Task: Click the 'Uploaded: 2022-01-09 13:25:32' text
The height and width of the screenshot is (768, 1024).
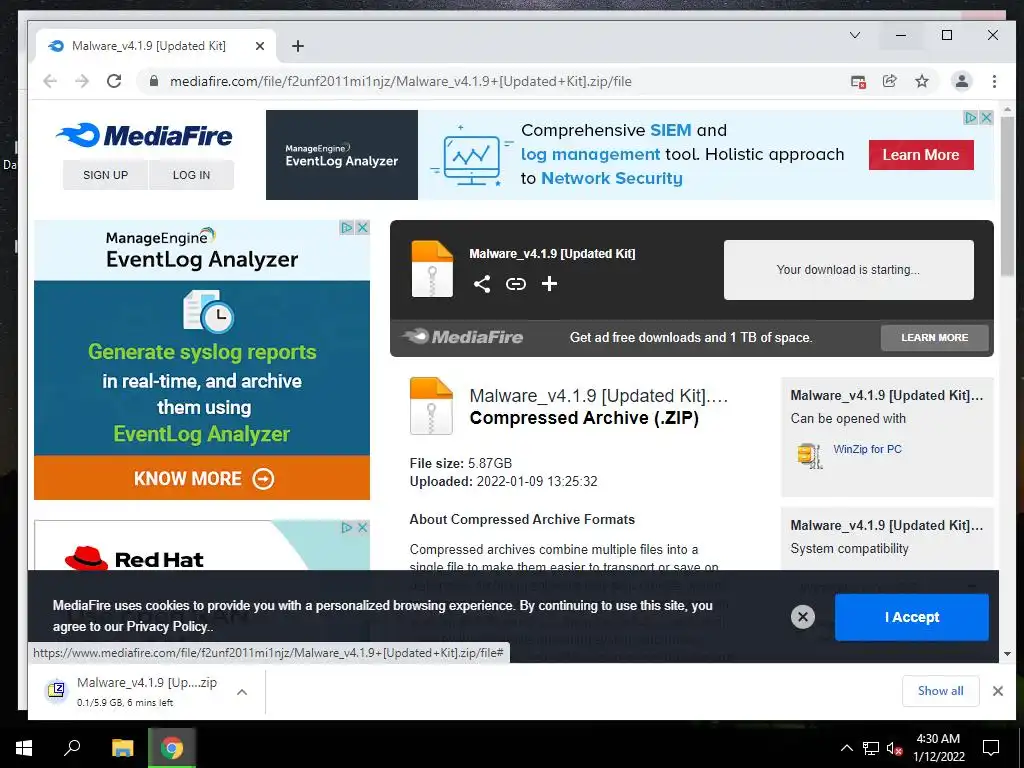Action: tap(503, 481)
